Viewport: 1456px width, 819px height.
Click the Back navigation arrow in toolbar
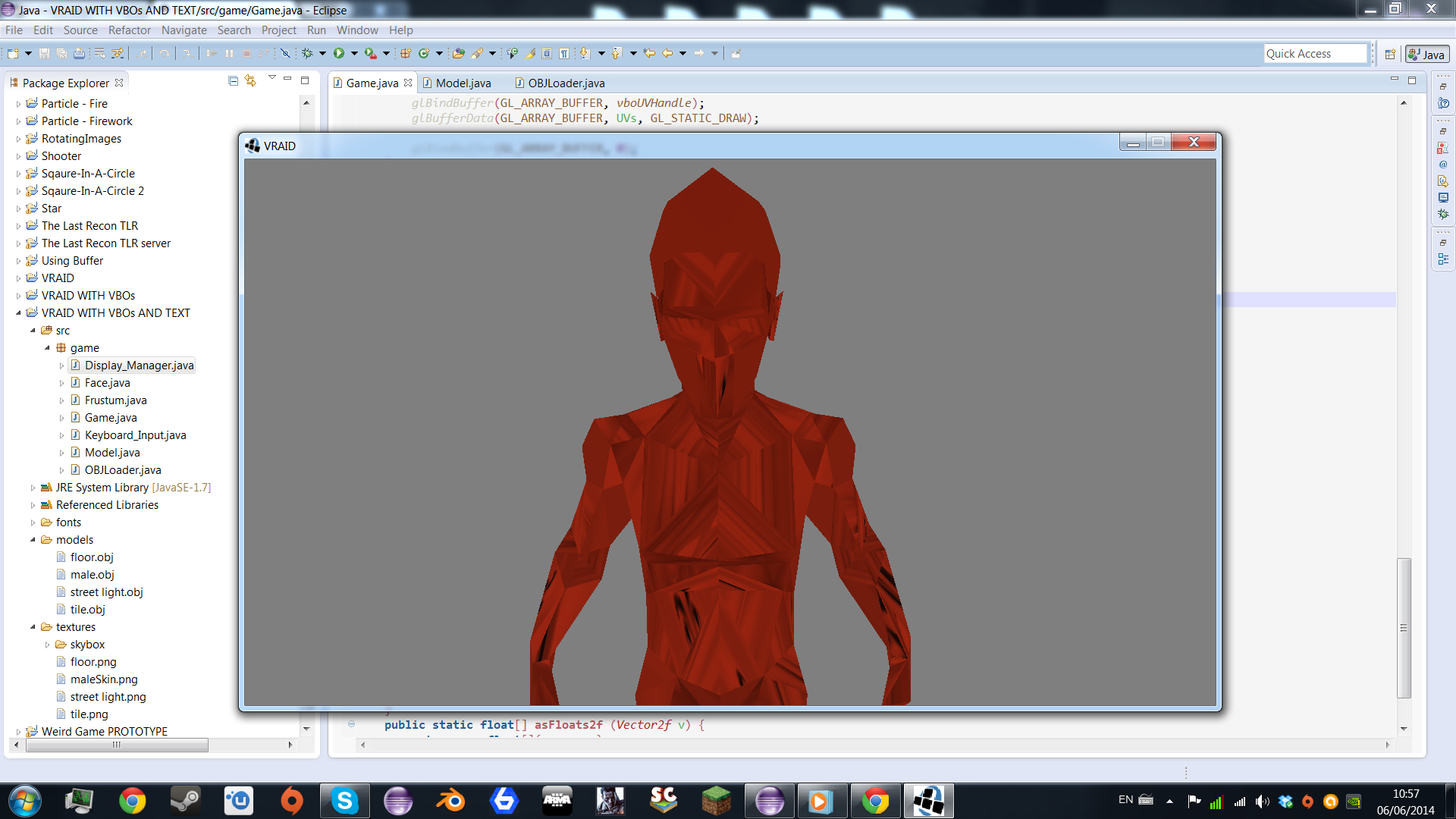[x=667, y=53]
